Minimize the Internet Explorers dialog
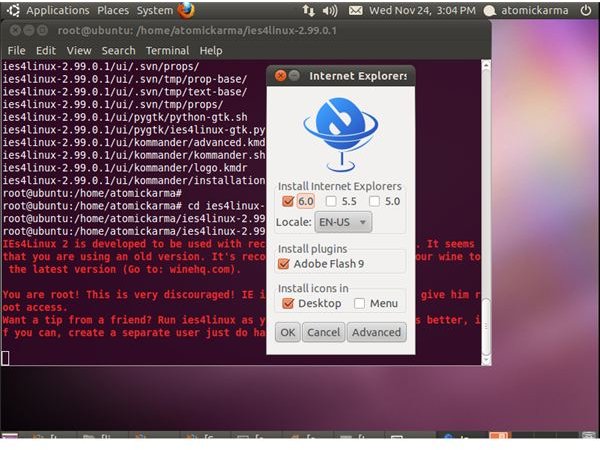Viewport: 600px width, 450px height. 294,76
